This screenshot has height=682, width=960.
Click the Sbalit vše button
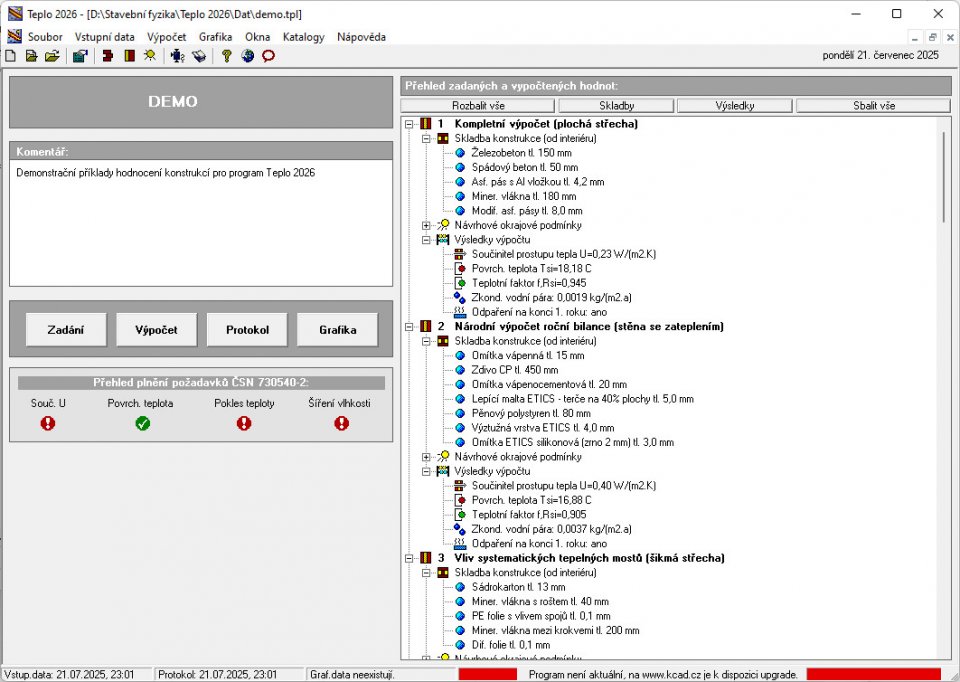coord(874,106)
